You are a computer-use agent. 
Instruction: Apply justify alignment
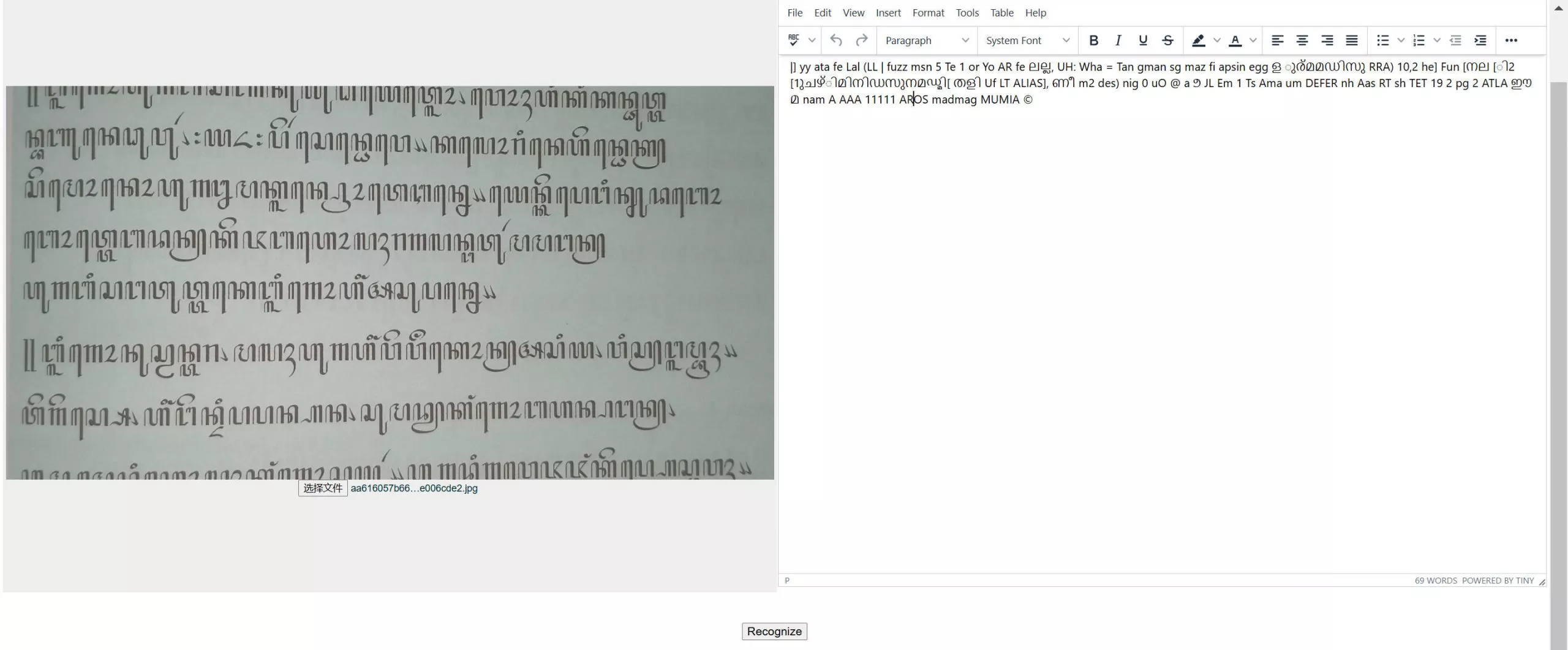[x=1353, y=40]
